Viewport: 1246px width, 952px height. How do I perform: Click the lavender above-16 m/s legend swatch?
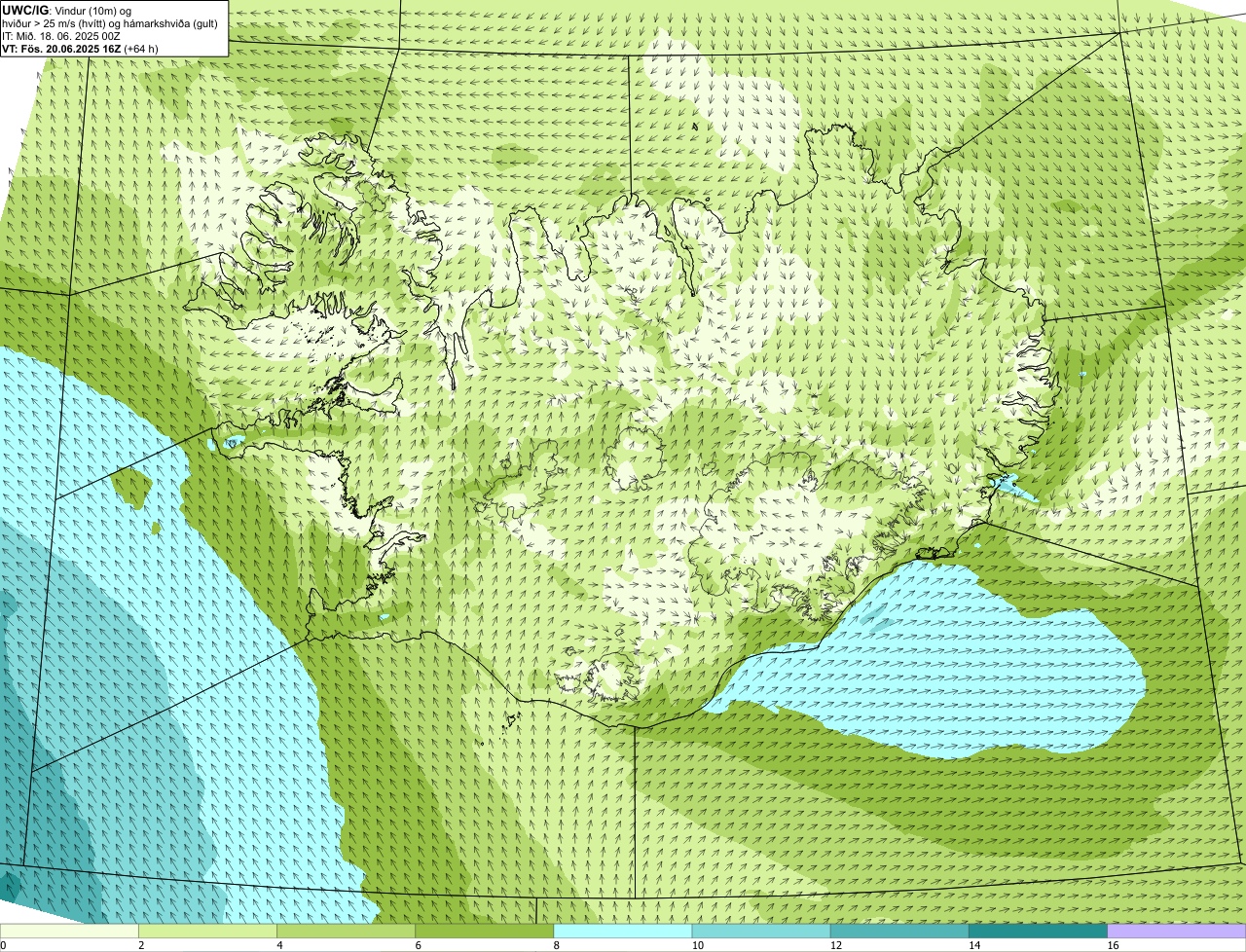pos(1177,932)
